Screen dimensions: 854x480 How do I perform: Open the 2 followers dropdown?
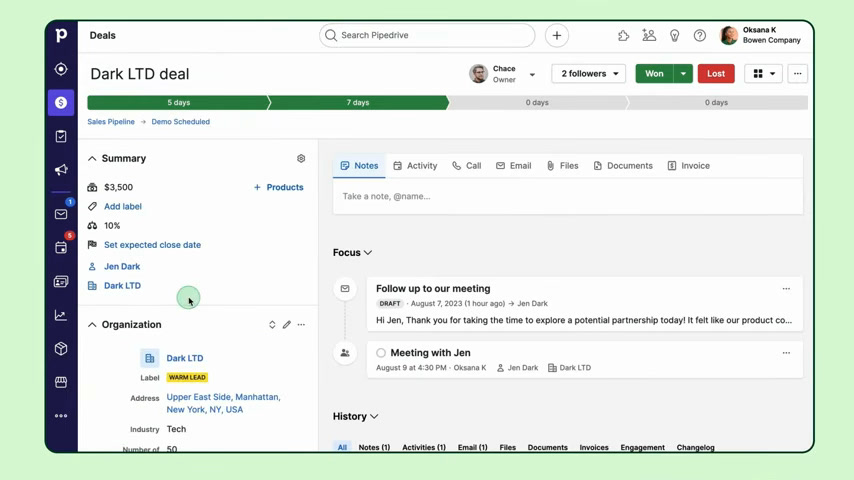point(588,74)
